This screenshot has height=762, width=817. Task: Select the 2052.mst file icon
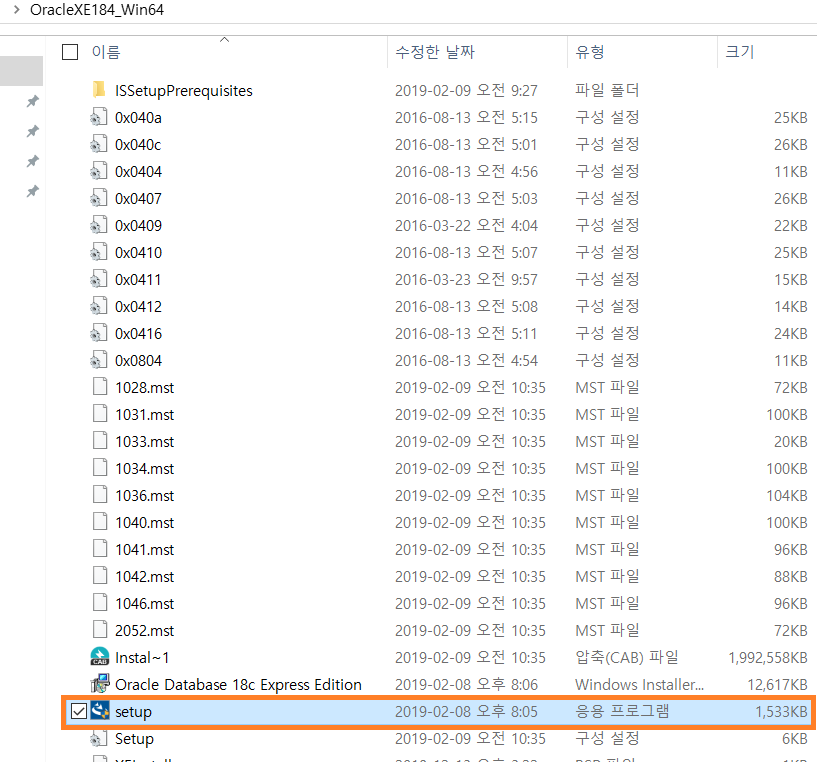click(x=100, y=631)
